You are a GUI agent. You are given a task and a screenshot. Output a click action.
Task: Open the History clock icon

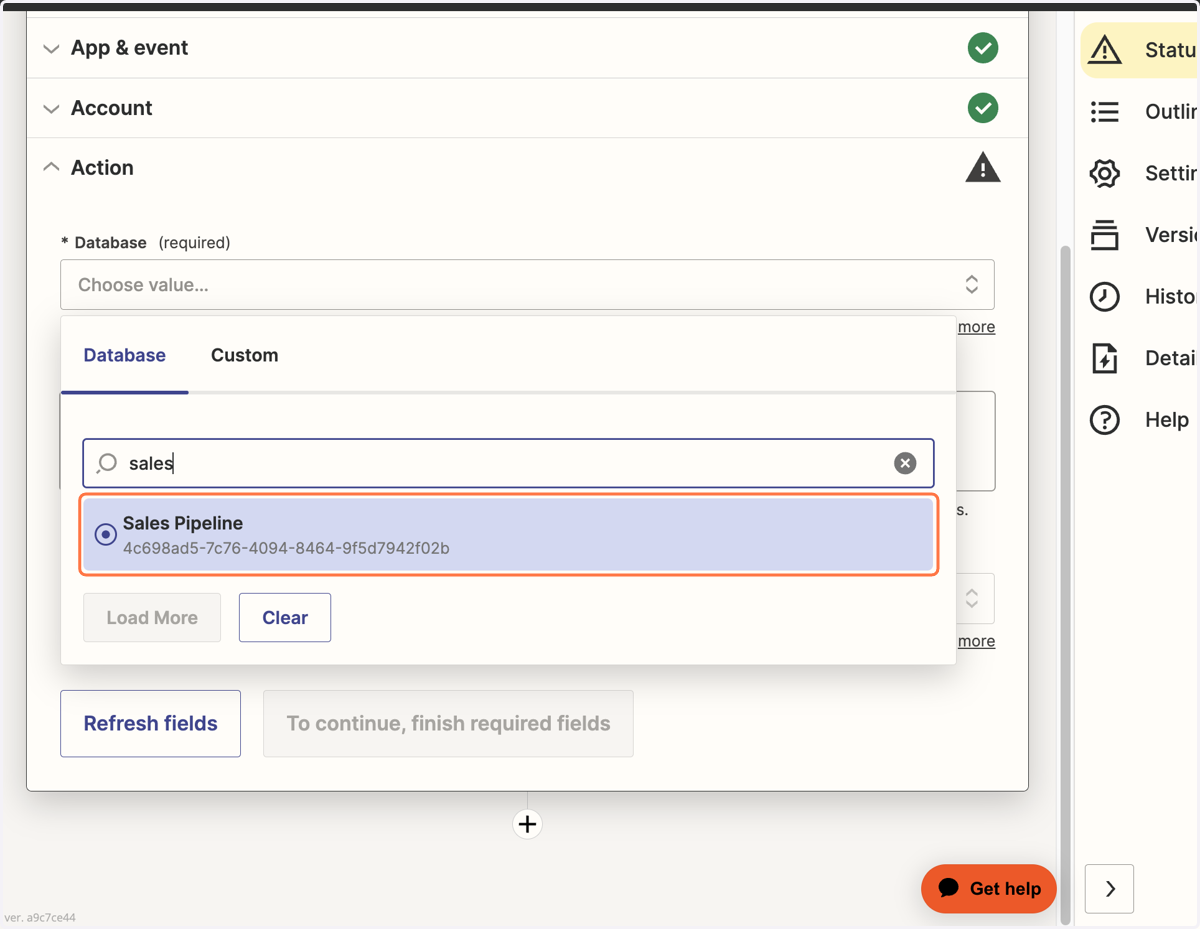(1104, 296)
